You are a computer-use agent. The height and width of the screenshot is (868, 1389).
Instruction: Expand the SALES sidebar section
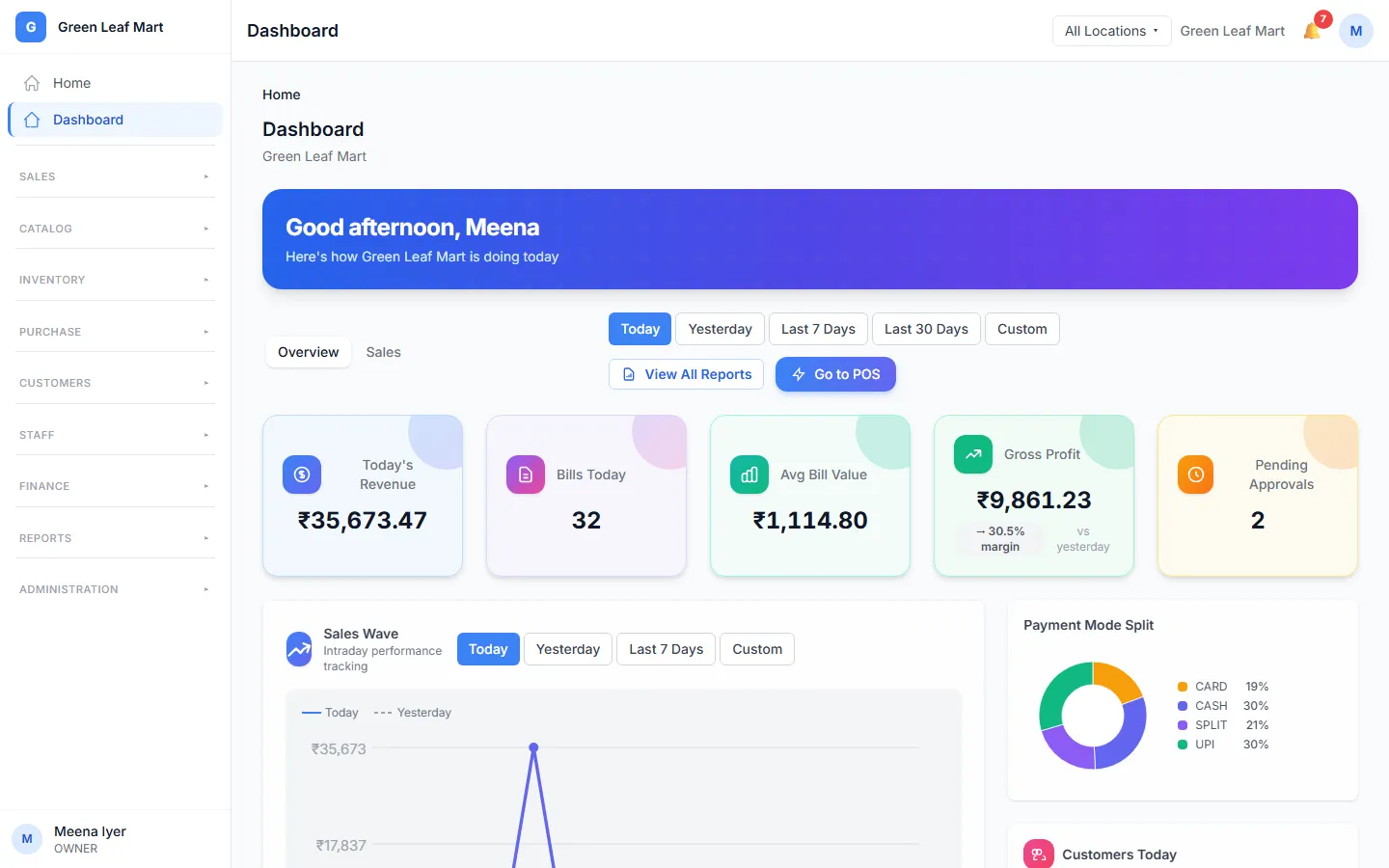pos(116,176)
